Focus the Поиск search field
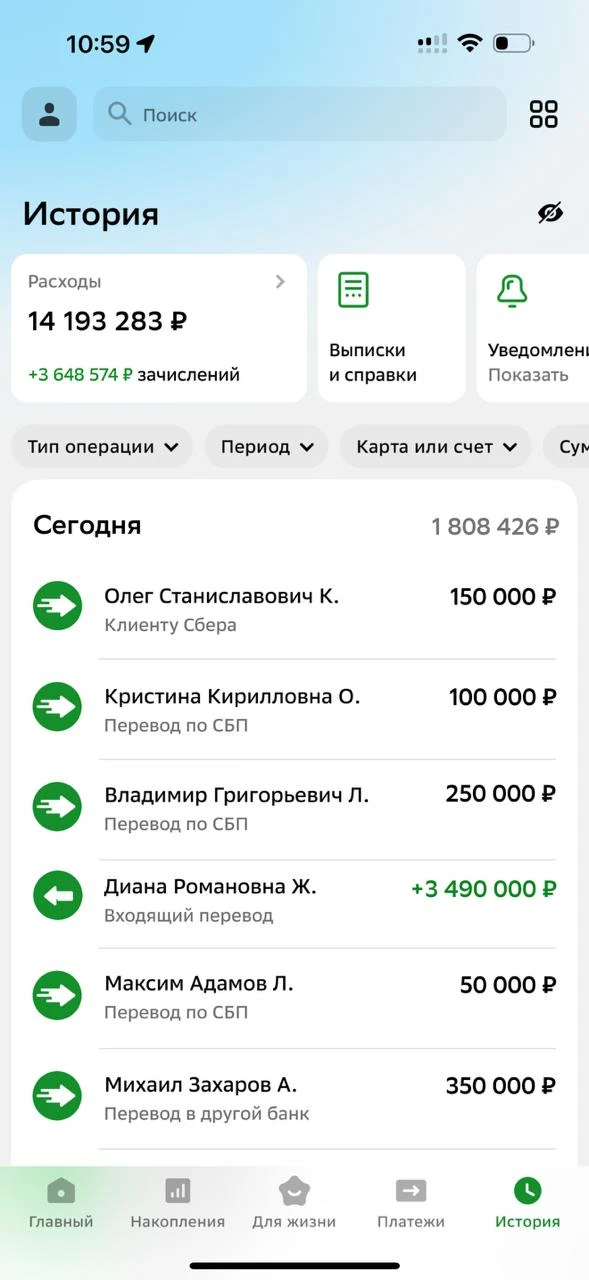 coord(300,114)
